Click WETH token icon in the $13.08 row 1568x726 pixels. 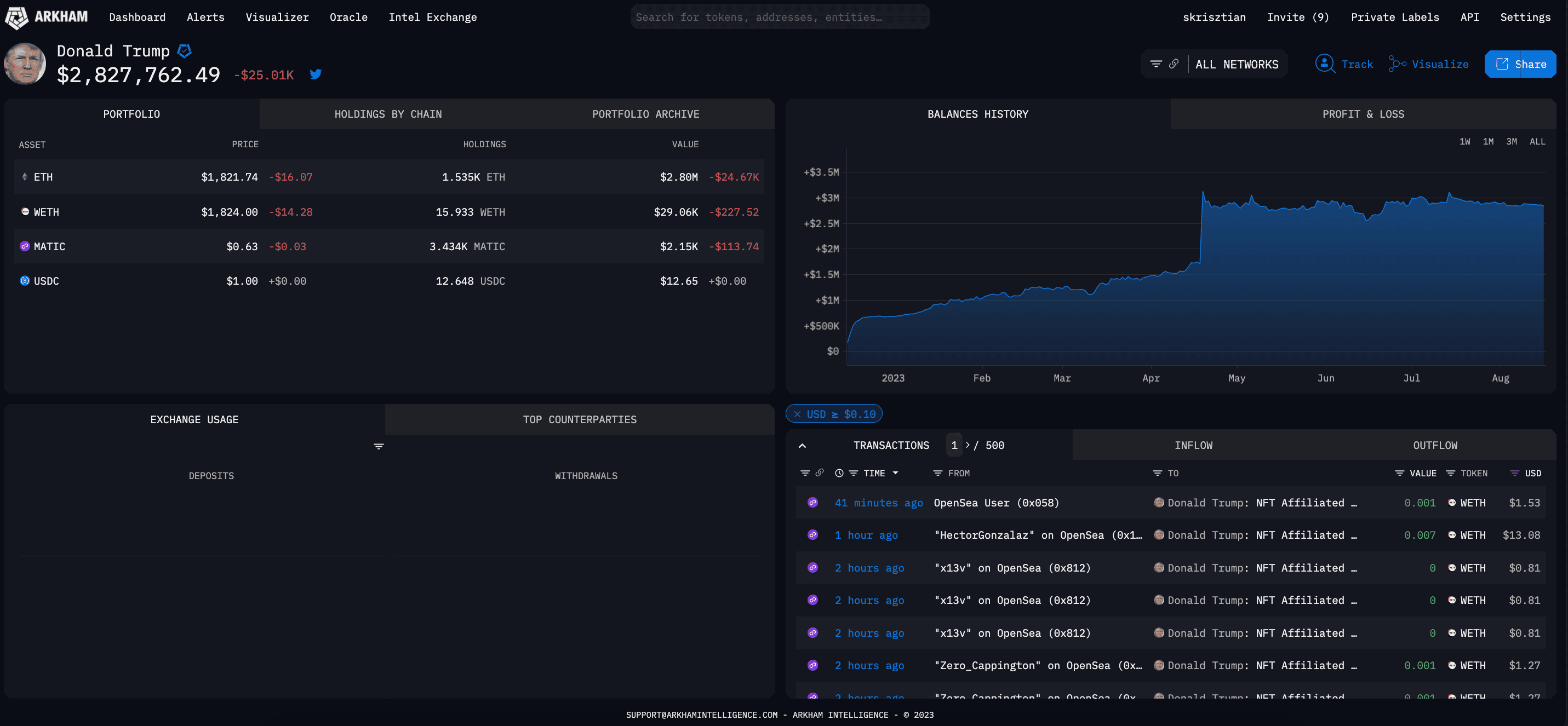[1452, 535]
